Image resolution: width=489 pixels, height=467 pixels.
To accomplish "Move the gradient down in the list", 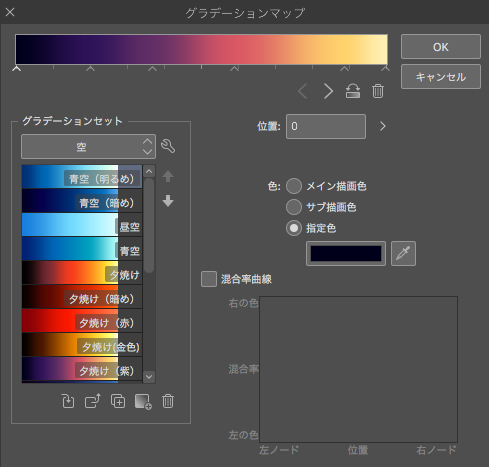I will click(168, 201).
